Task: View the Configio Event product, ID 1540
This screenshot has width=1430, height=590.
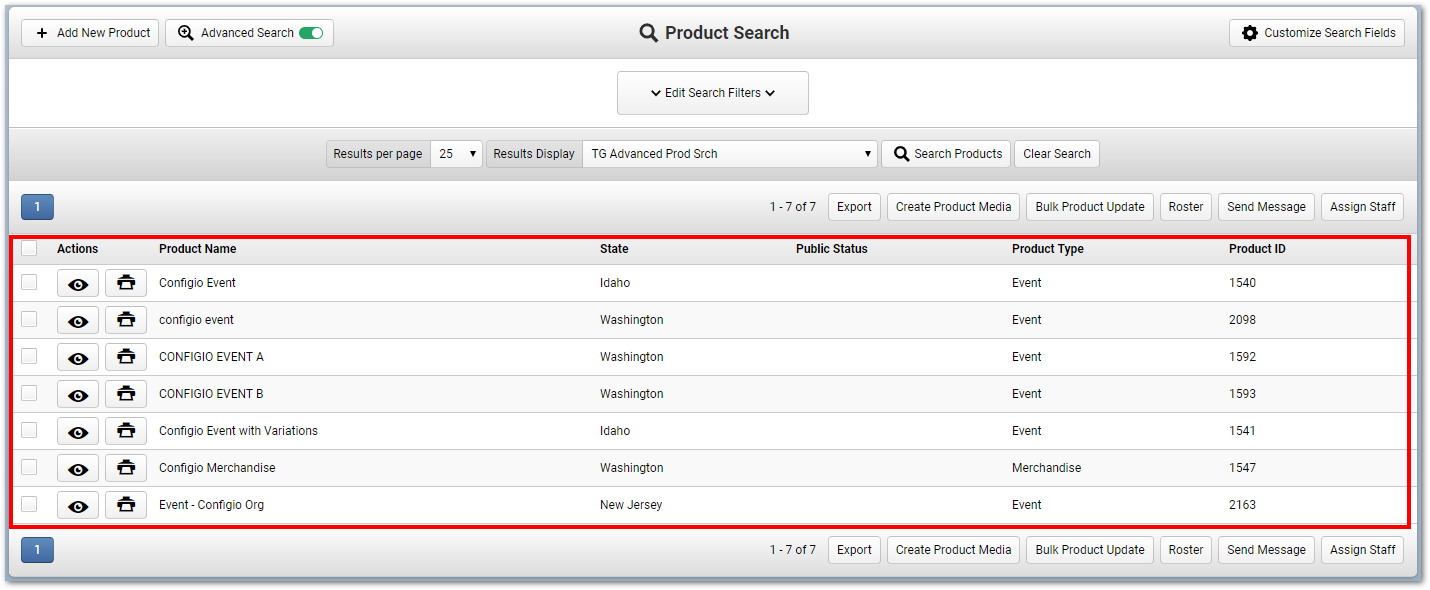Action: pyautogui.click(x=78, y=284)
